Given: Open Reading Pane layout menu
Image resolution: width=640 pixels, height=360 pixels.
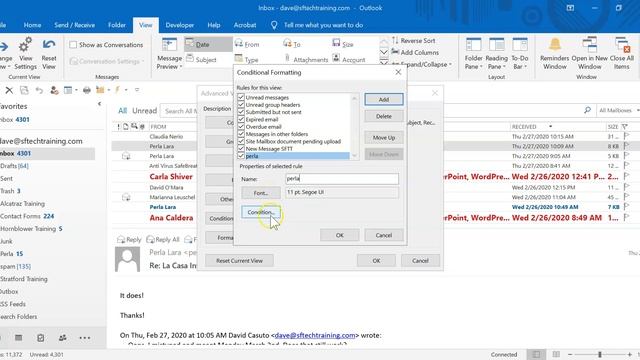Looking at the screenshot, I should click(496, 53).
